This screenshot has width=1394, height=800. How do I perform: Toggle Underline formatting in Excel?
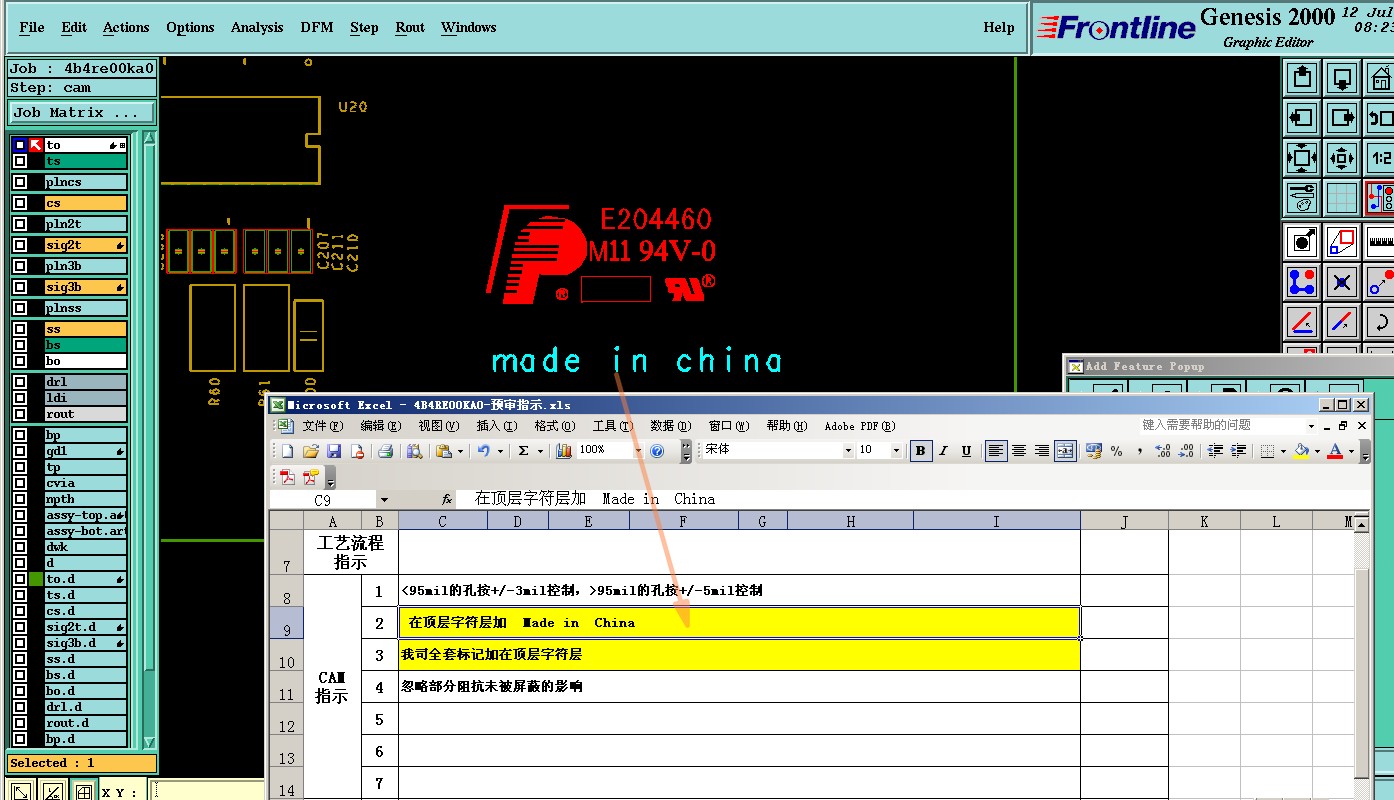(x=966, y=451)
